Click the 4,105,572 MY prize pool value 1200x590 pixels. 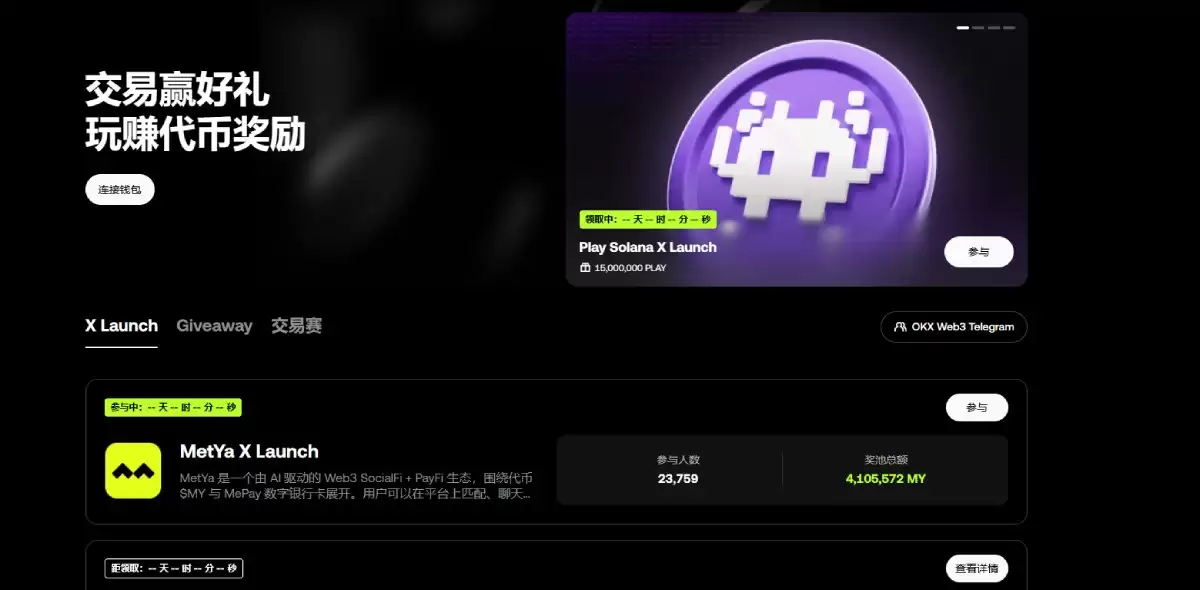[884, 477]
